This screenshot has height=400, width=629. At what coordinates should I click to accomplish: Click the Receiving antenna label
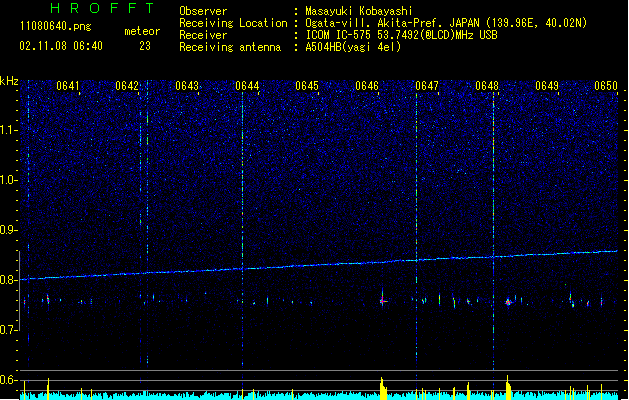(x=230, y=47)
